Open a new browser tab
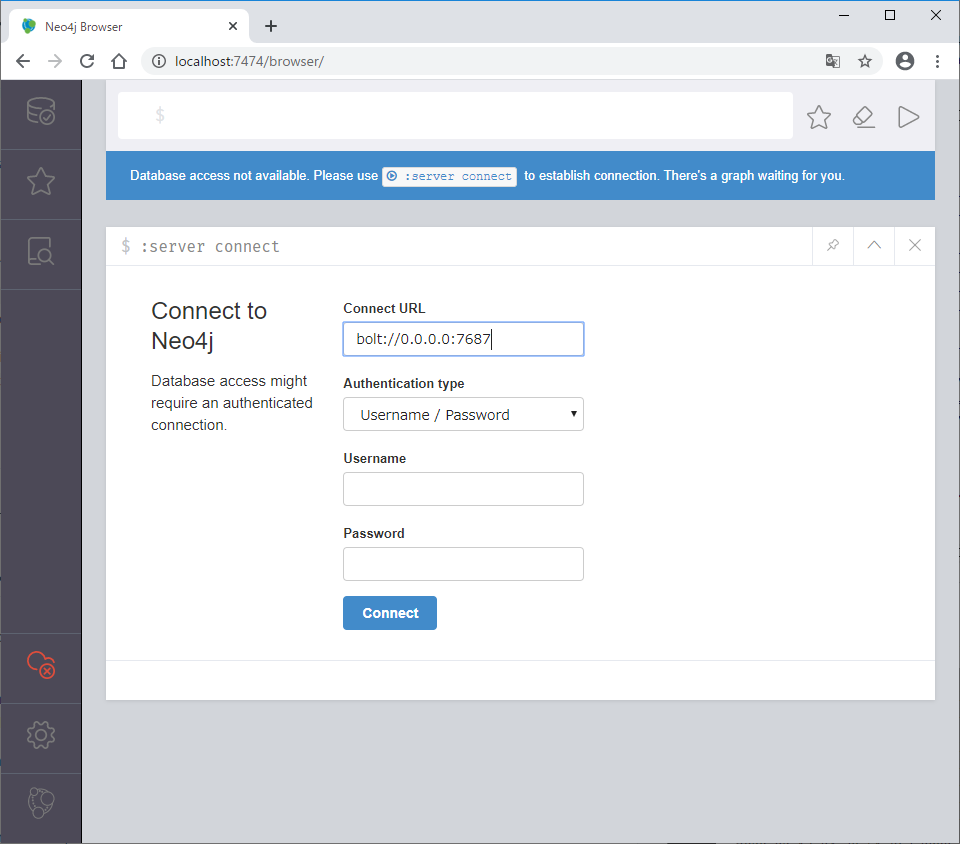The height and width of the screenshot is (844, 960). pyautogui.click(x=271, y=26)
